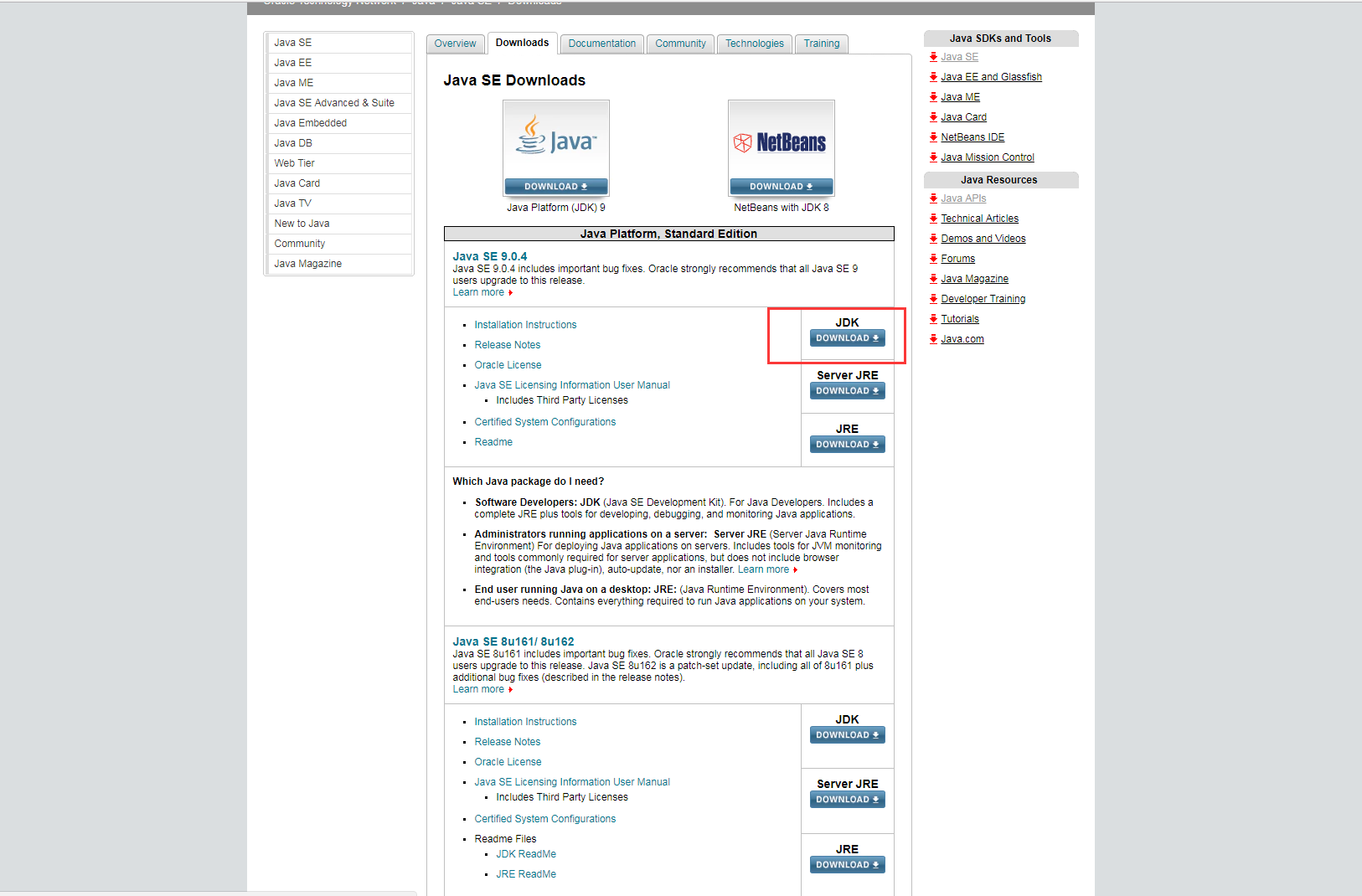
Task: Download the JDK for Java SE 9.0.4
Action: click(847, 338)
